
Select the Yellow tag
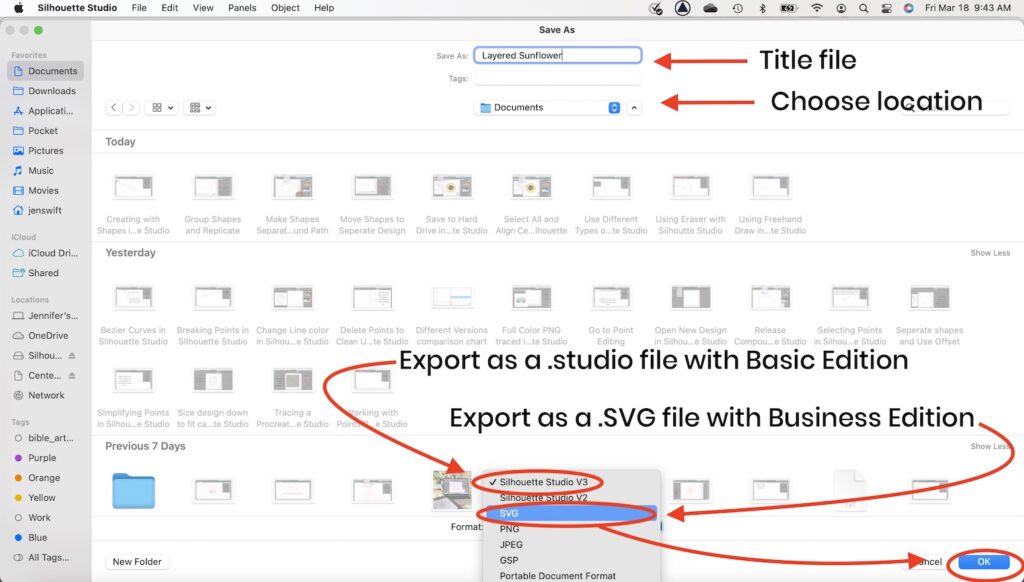pyautogui.click(x=45, y=497)
